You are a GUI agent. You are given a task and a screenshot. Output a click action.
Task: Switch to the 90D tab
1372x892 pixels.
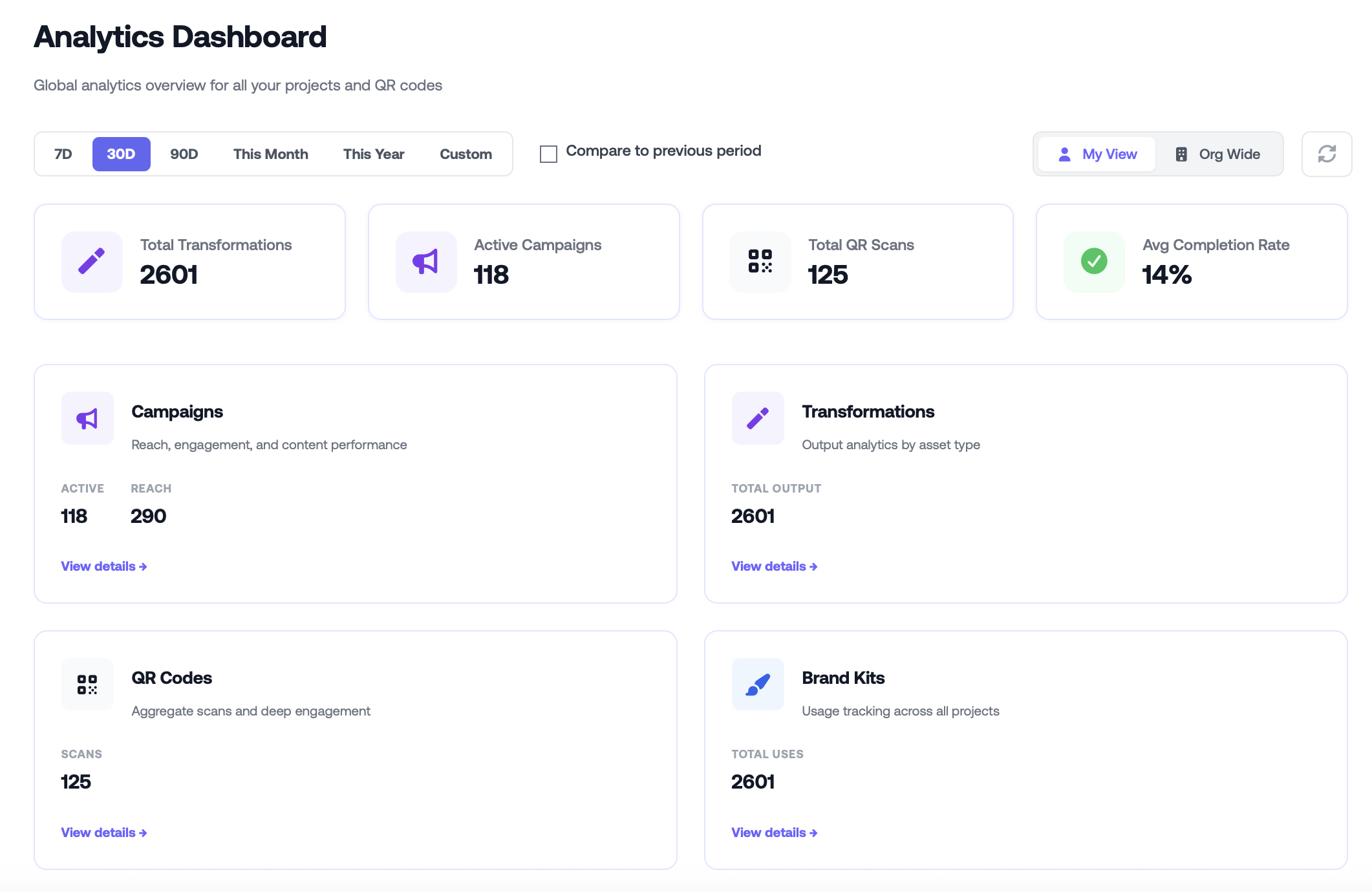coord(183,154)
